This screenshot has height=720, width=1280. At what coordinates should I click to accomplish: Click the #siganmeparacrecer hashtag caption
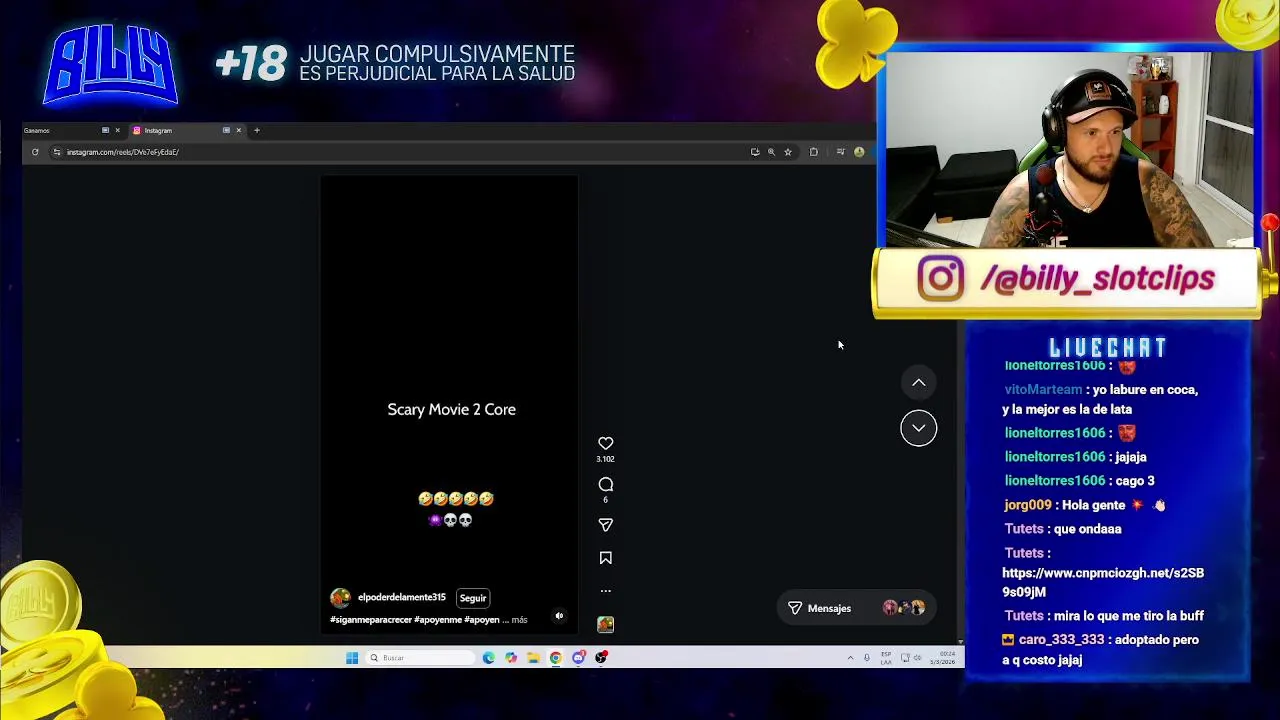[371, 620]
